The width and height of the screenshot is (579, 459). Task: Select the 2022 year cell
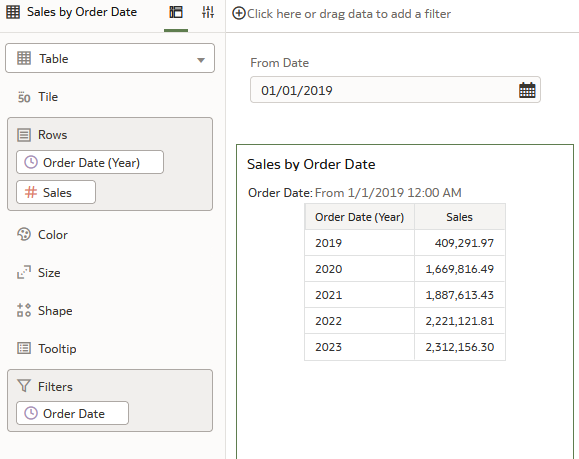tap(359, 321)
